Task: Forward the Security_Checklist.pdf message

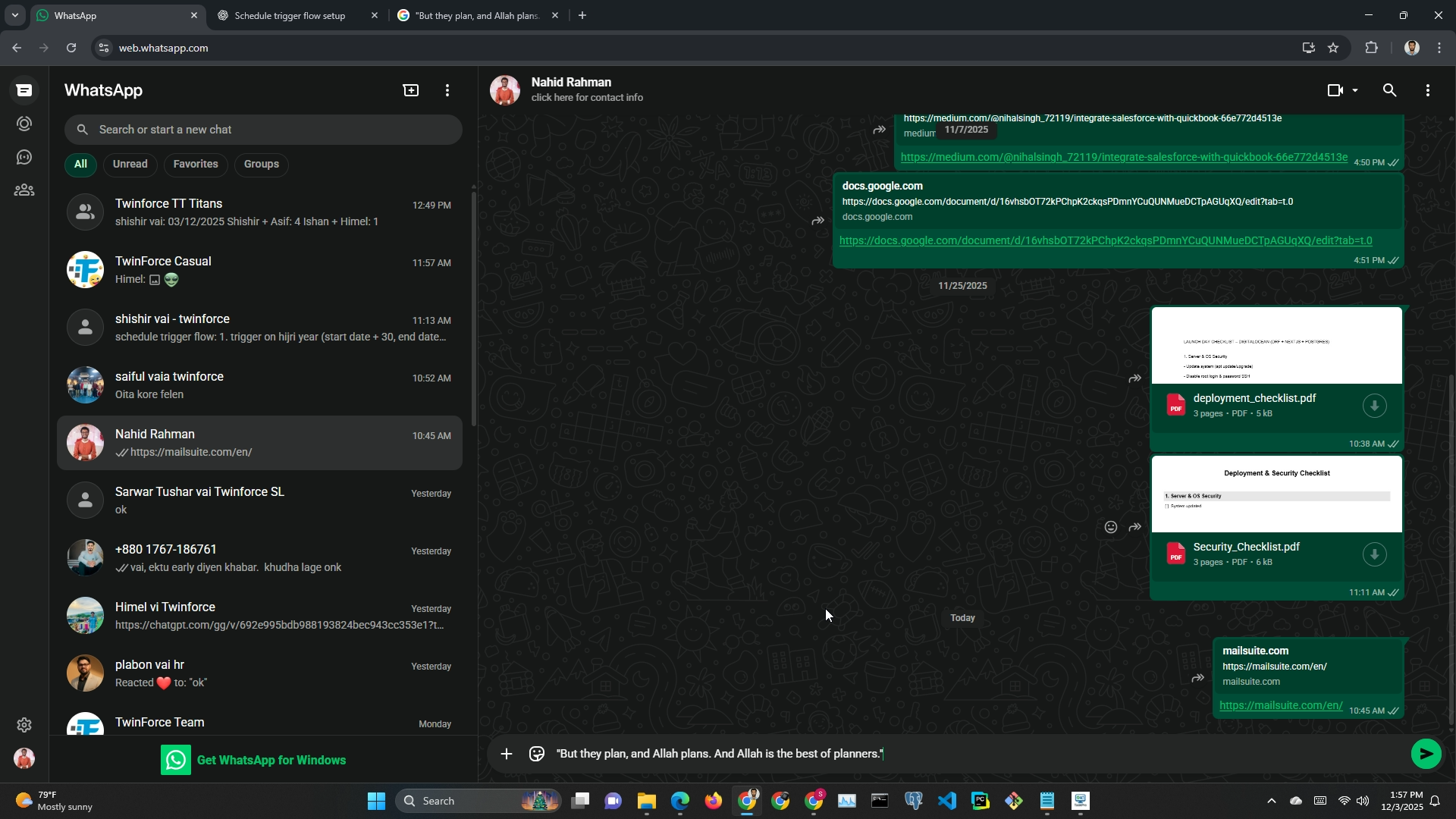Action: click(1135, 527)
